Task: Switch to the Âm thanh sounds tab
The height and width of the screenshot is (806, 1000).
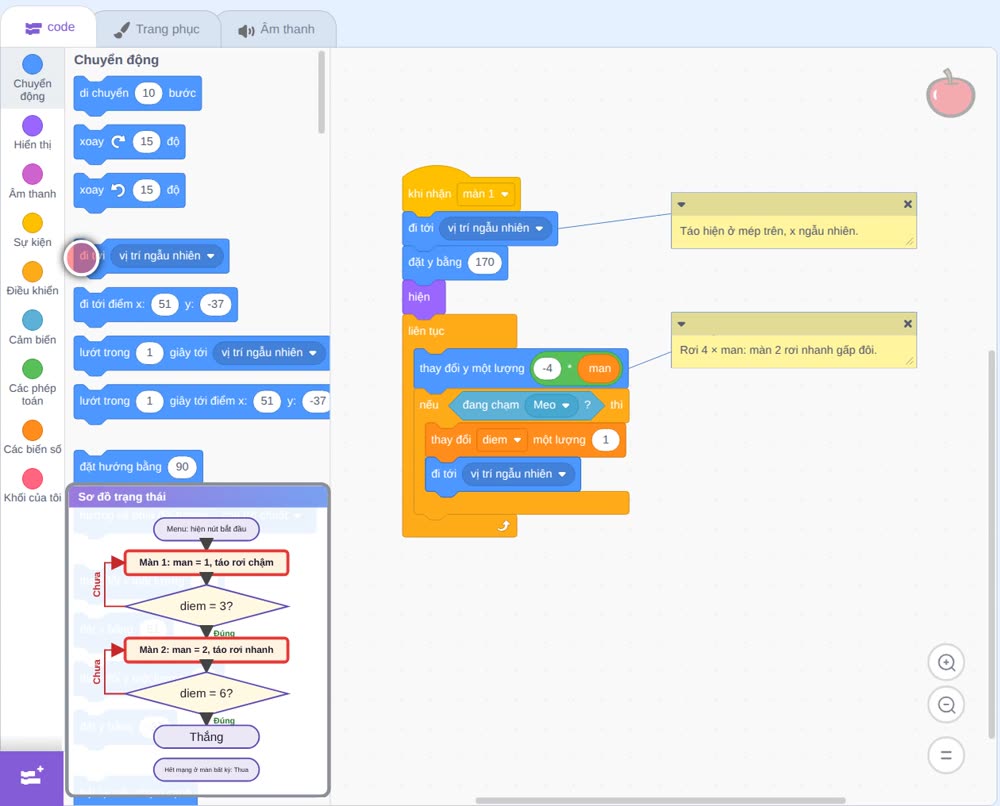Action: (x=277, y=29)
